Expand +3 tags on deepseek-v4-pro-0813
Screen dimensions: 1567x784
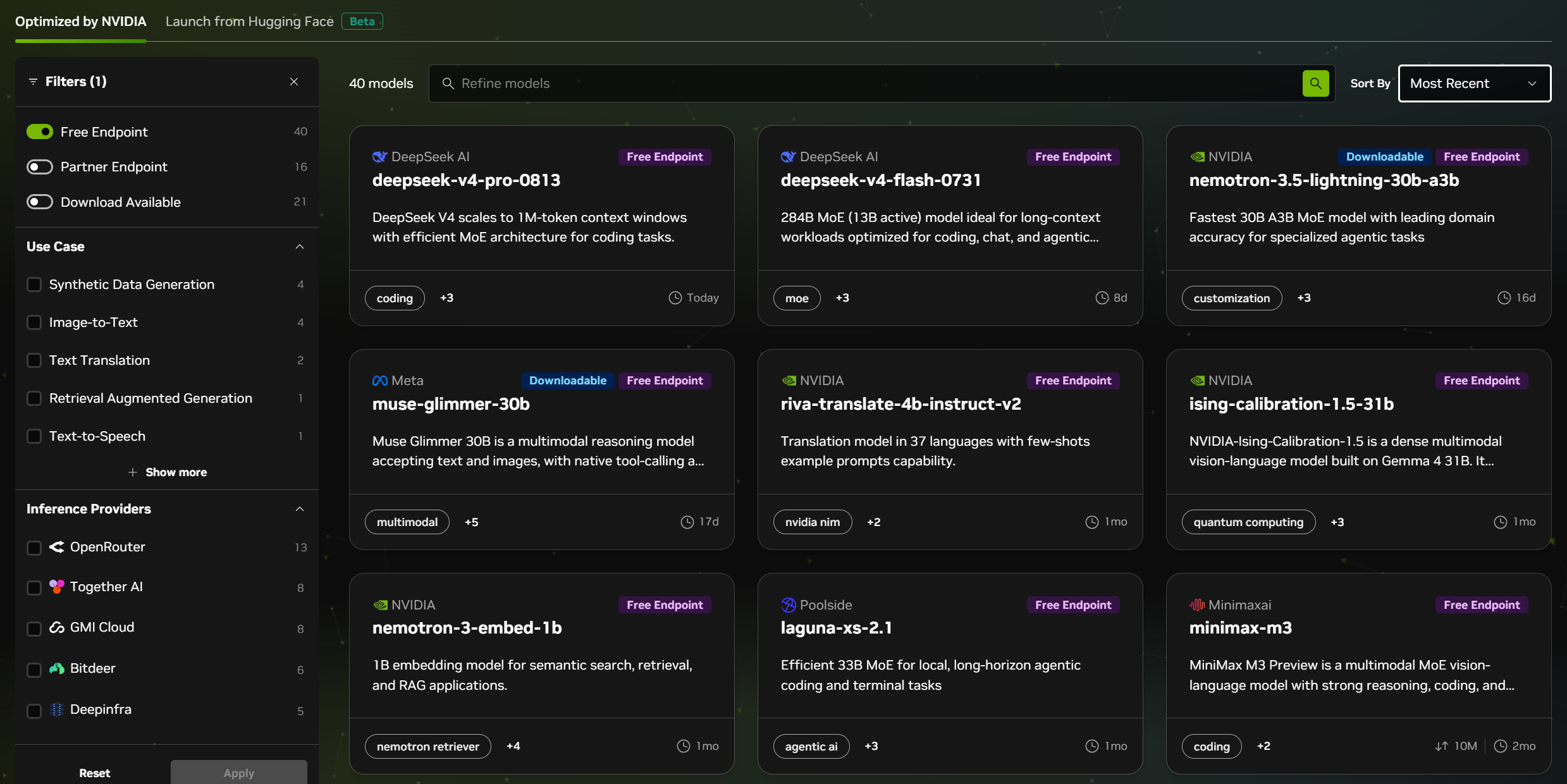[446, 298]
